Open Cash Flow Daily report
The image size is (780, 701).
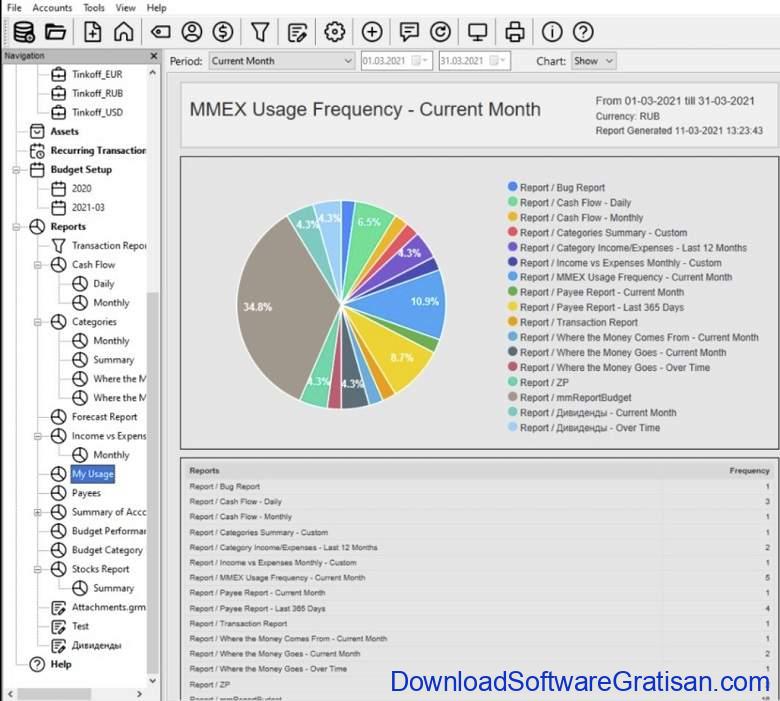(x=103, y=284)
